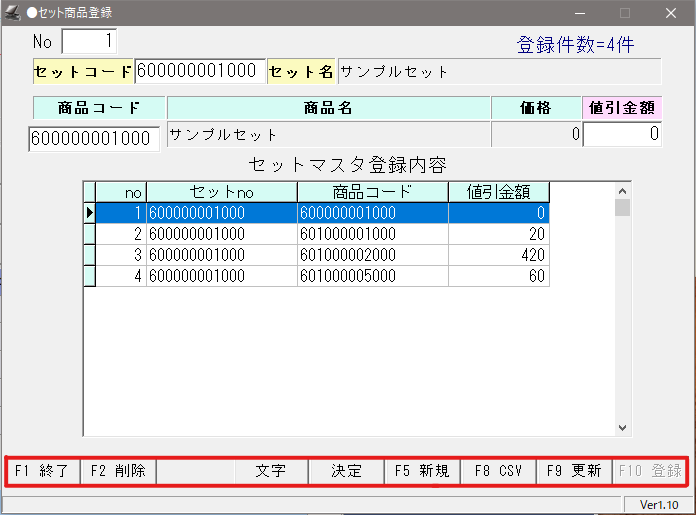Click the grid's 商品コード column header
Viewport: 696px width, 515px height.
tap(372, 192)
